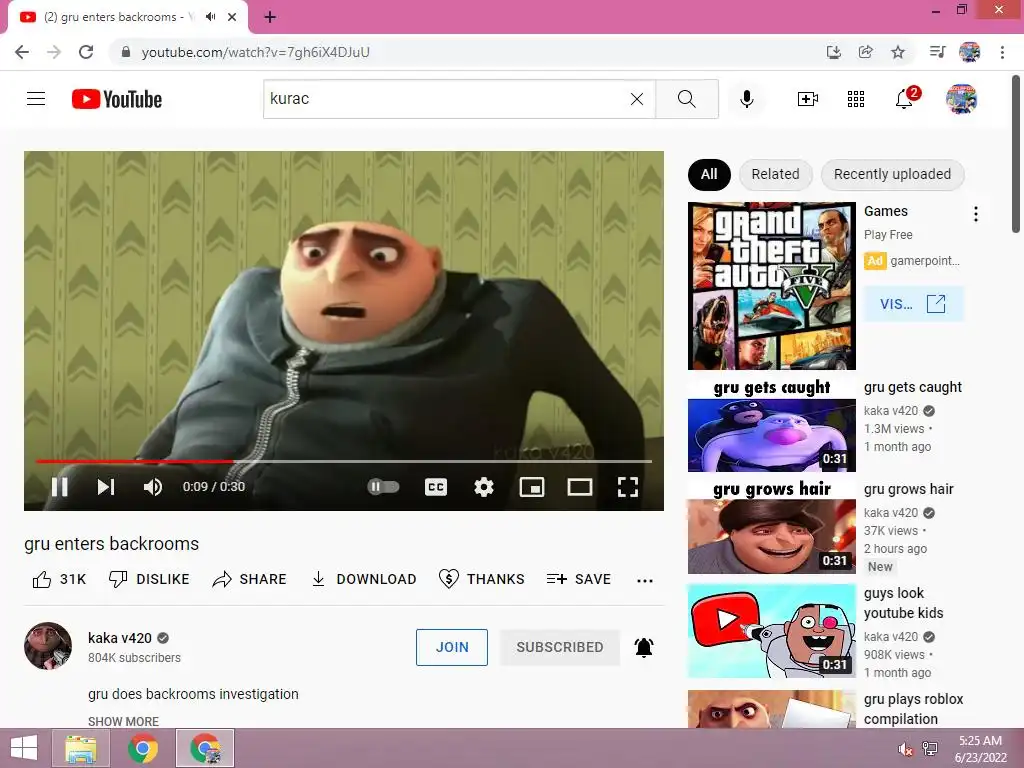Viewport: 1024px width, 768px height.
Task: Toggle the autoplay switch in player
Action: tap(383, 487)
